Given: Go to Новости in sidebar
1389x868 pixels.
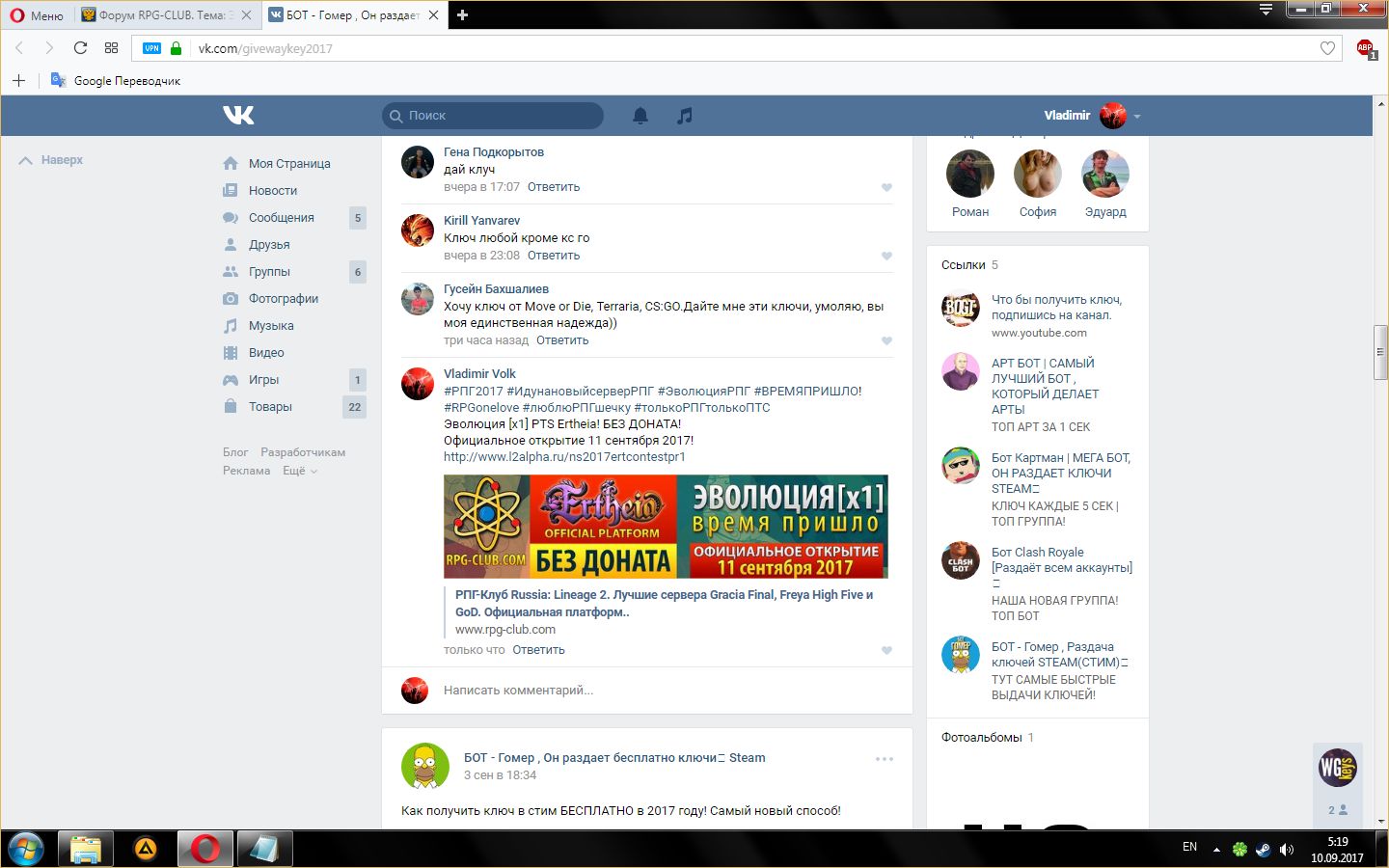Looking at the screenshot, I should [273, 191].
